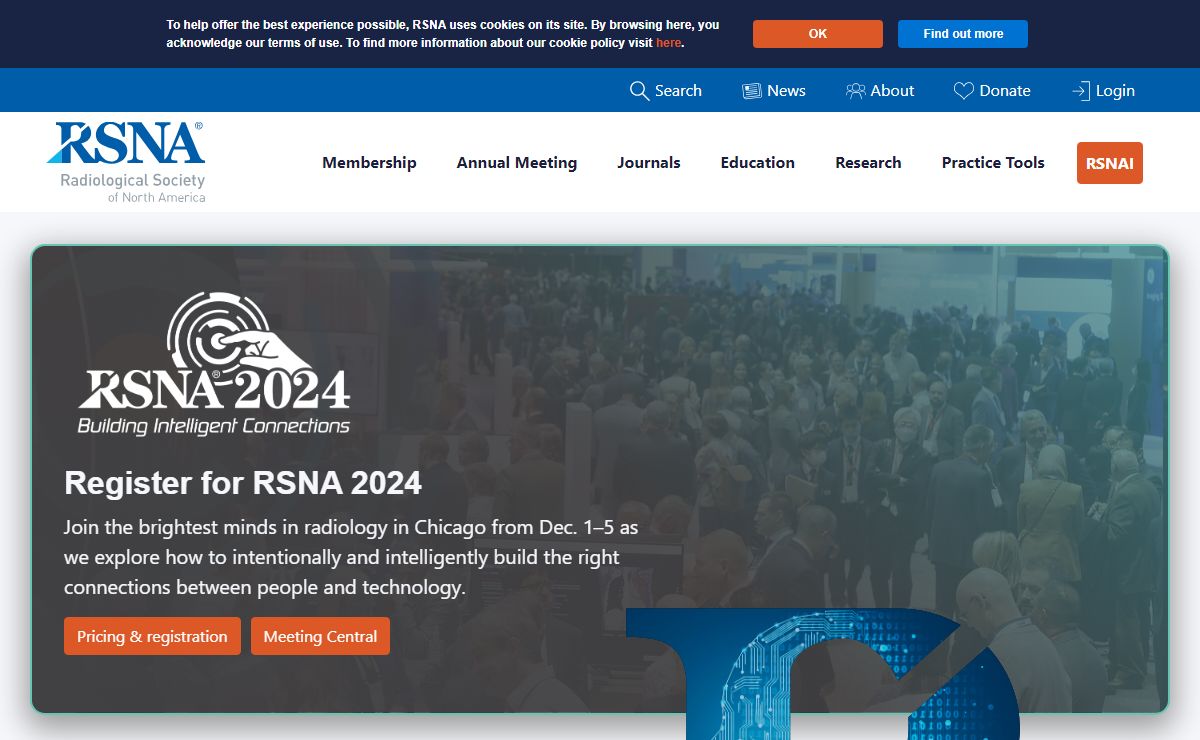
Task: Click the magnifying glass Search icon
Action: coord(639,91)
